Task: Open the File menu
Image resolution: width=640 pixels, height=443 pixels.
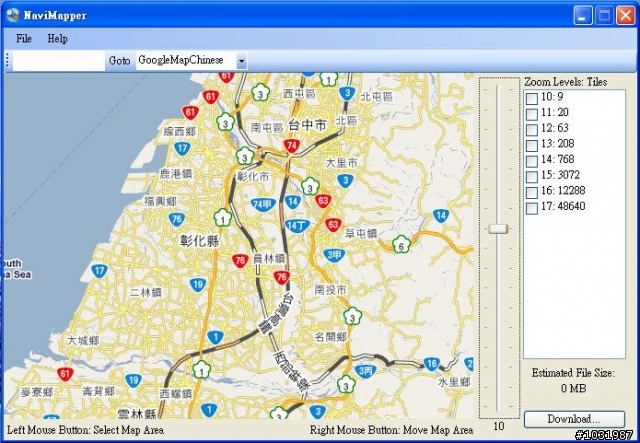Action: point(24,39)
